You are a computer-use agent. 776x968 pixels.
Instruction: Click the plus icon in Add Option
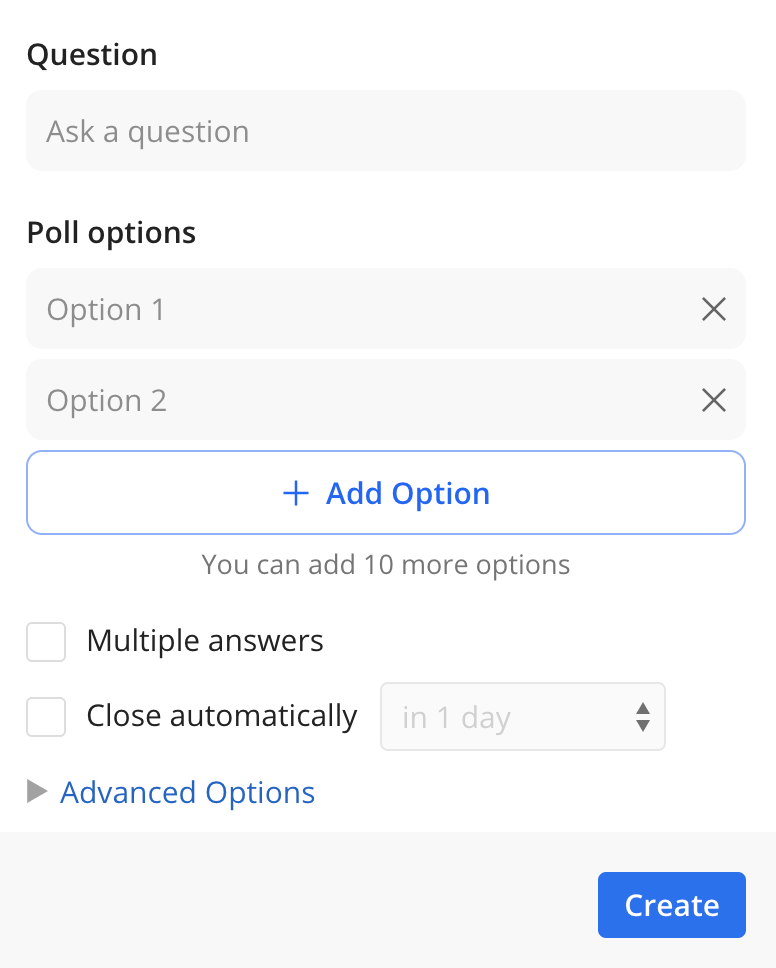tap(296, 493)
